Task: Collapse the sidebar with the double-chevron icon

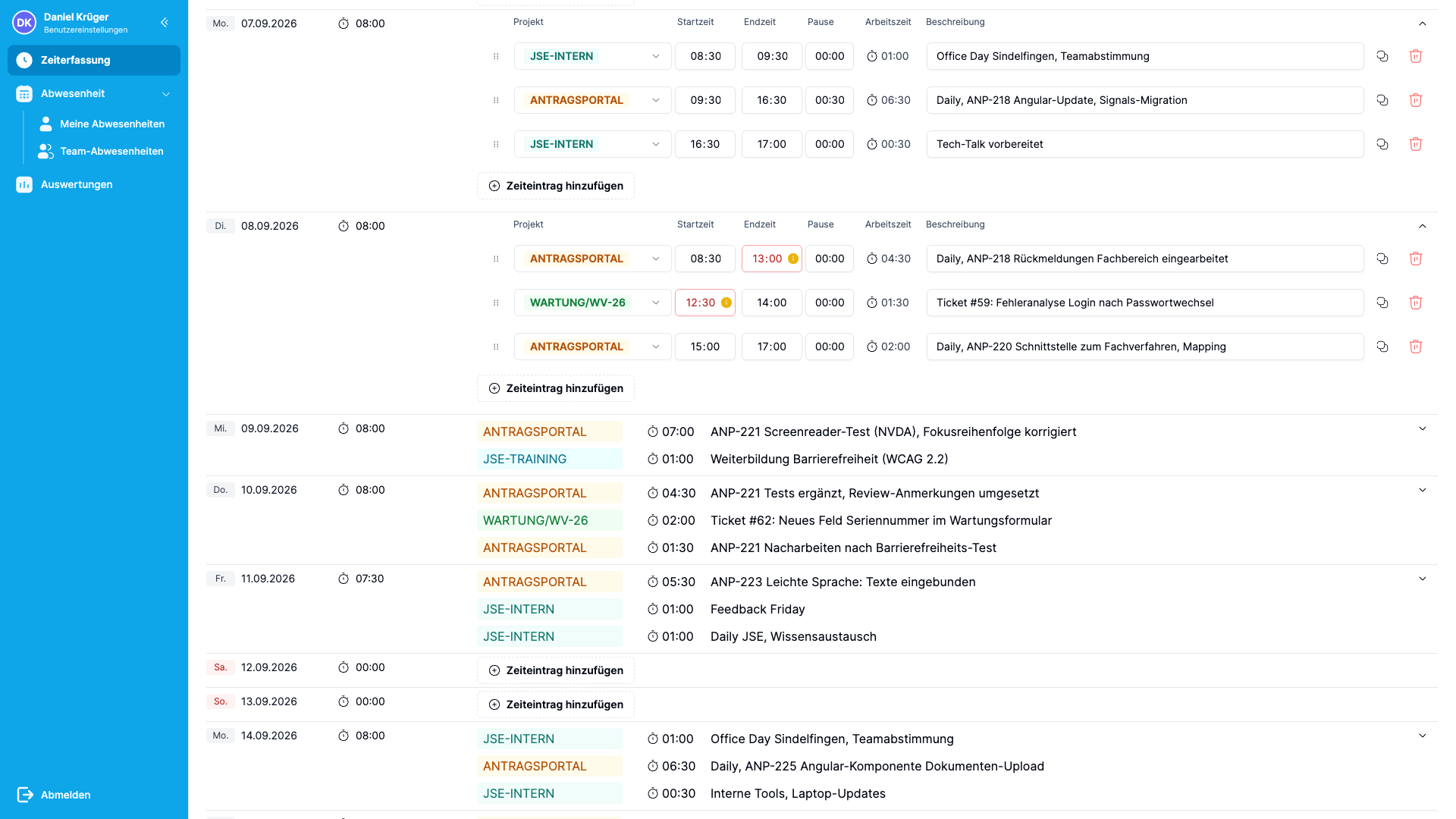Action: 165,23
